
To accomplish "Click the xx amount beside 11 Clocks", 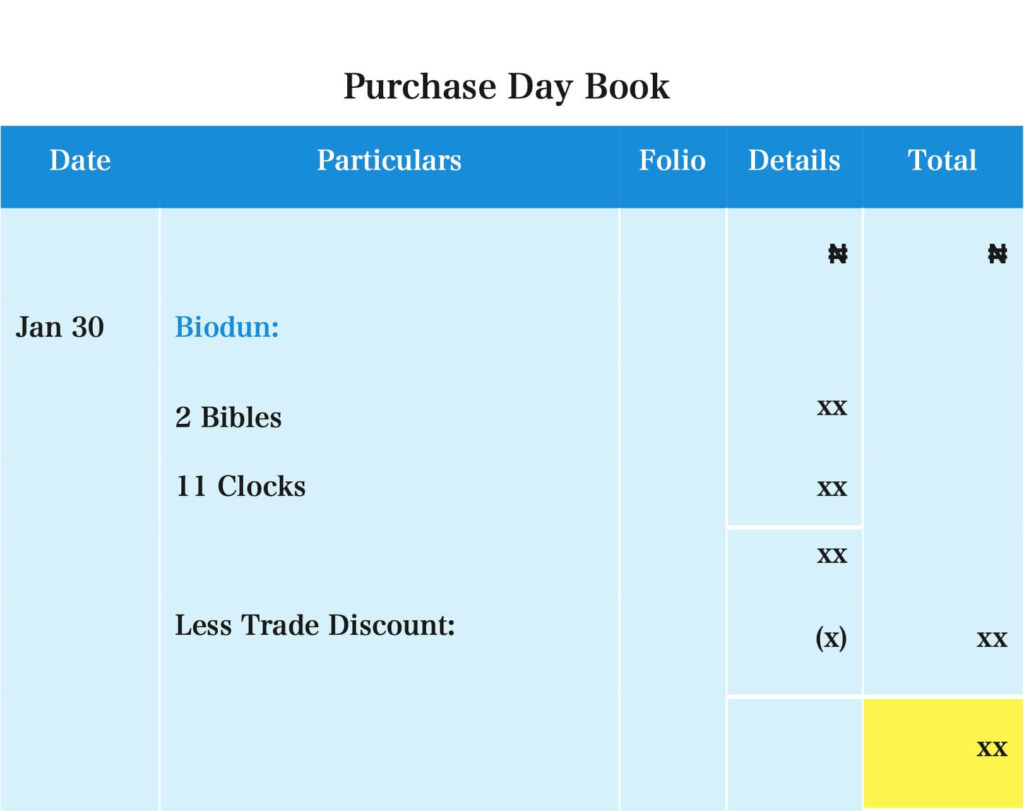I will pos(832,488).
